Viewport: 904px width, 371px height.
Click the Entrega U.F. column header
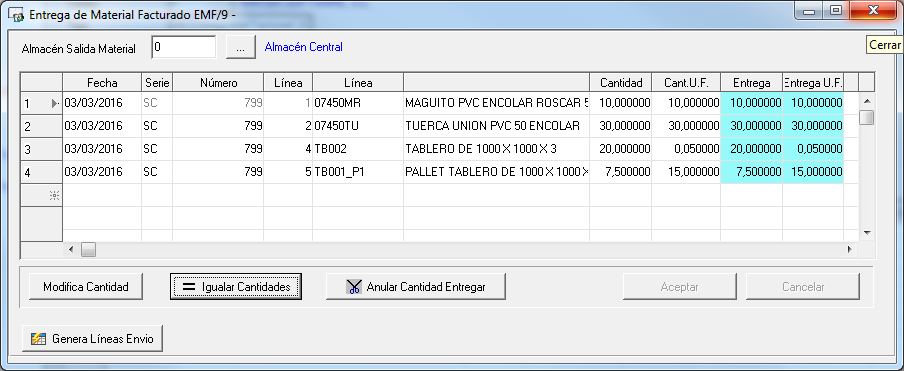[x=813, y=83]
